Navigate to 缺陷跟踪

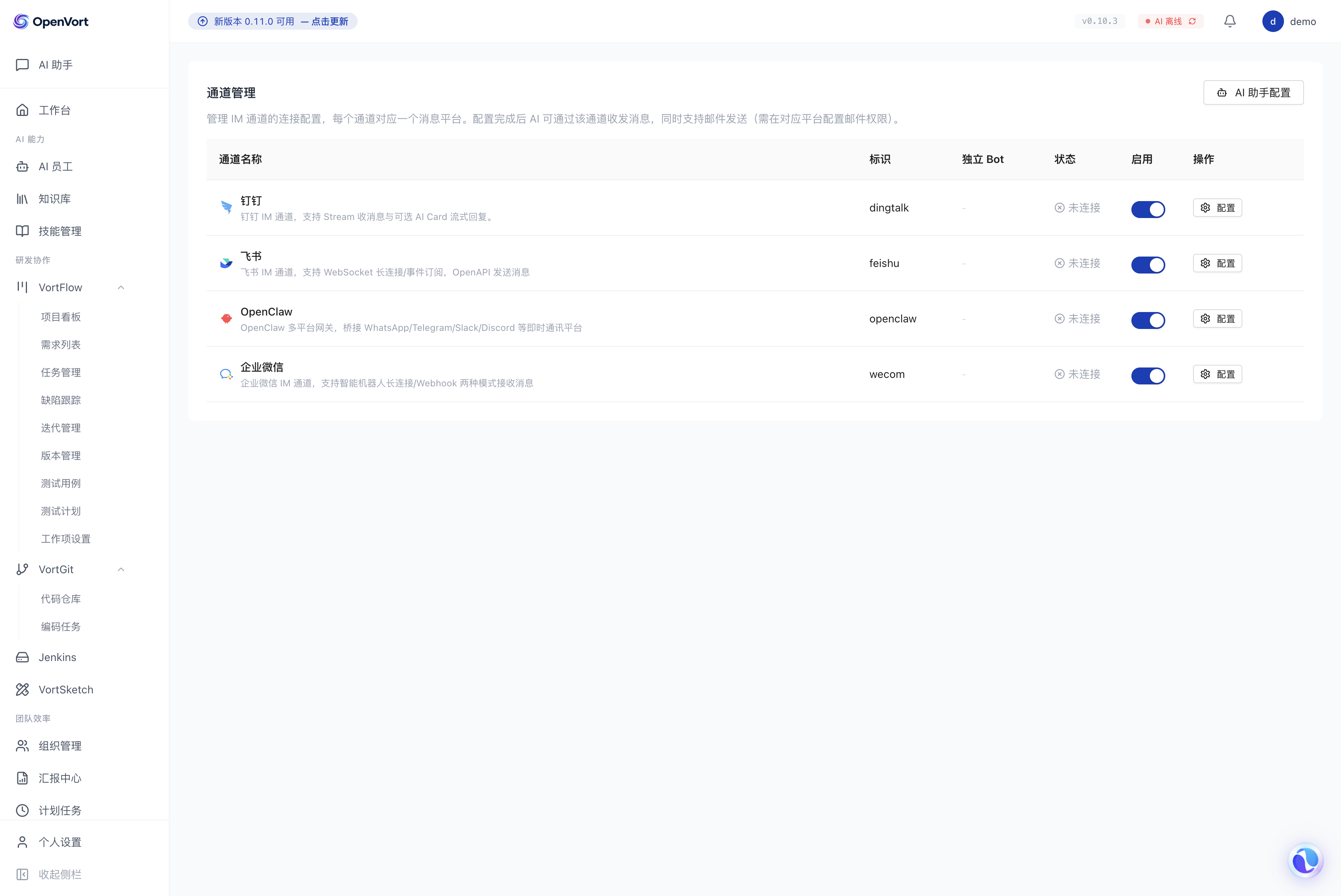[x=60, y=400]
